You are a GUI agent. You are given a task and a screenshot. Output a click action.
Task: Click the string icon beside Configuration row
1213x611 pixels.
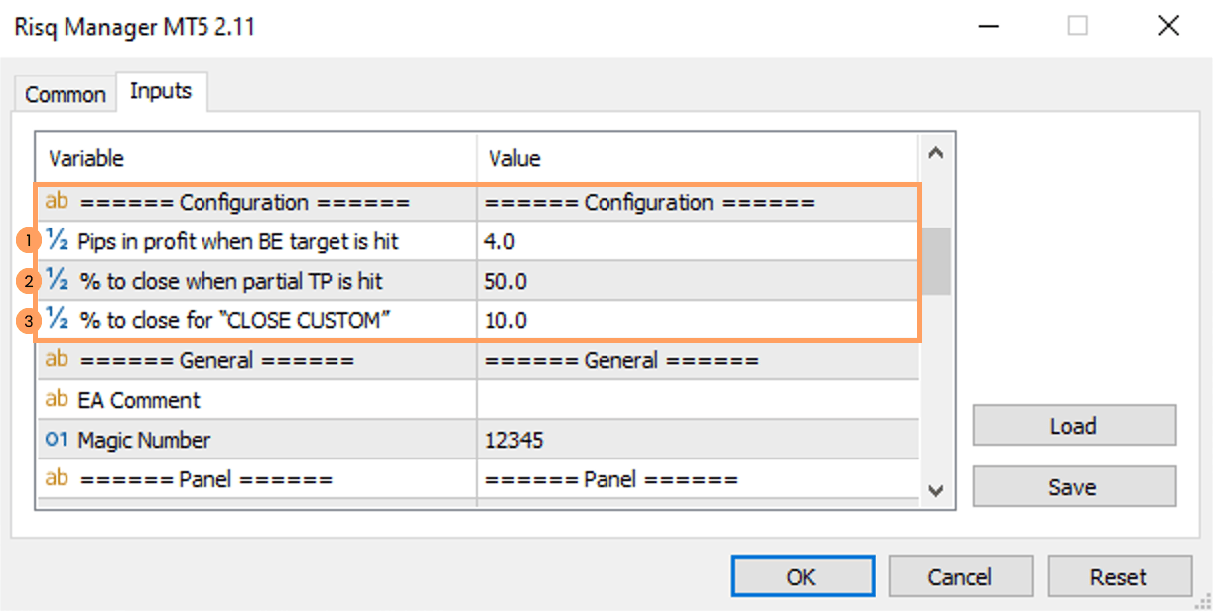click(57, 203)
